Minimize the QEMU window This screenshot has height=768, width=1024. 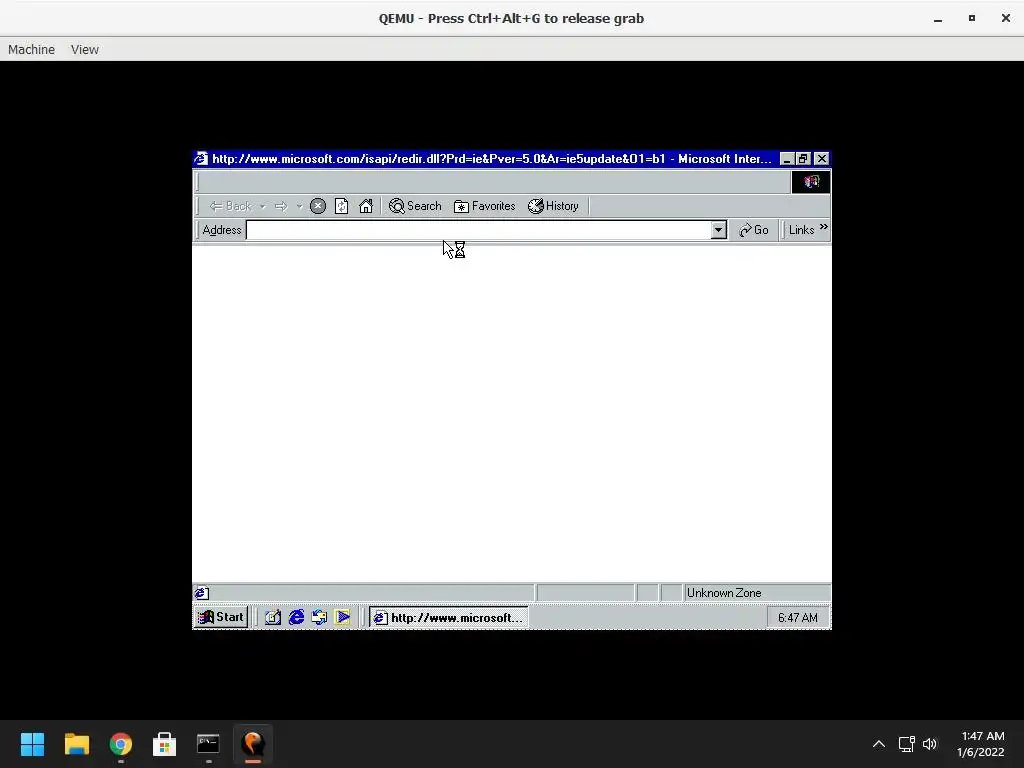[938, 18]
